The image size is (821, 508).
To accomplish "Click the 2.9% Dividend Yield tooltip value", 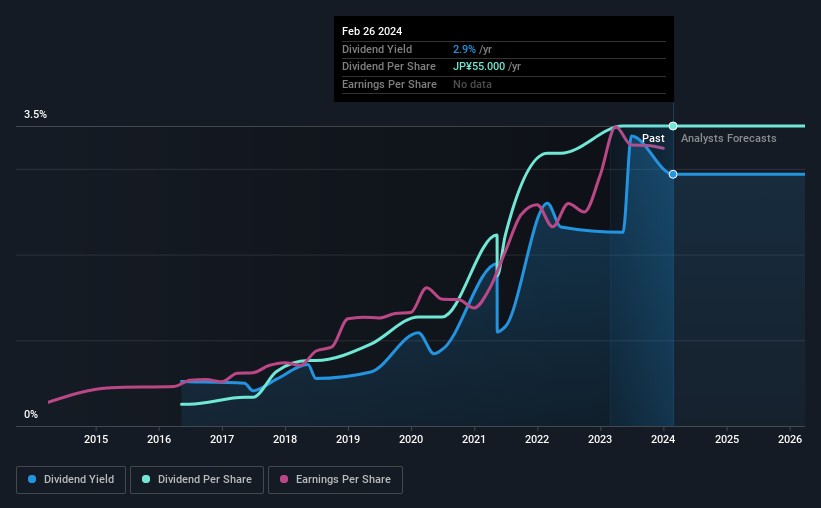I will [464, 49].
